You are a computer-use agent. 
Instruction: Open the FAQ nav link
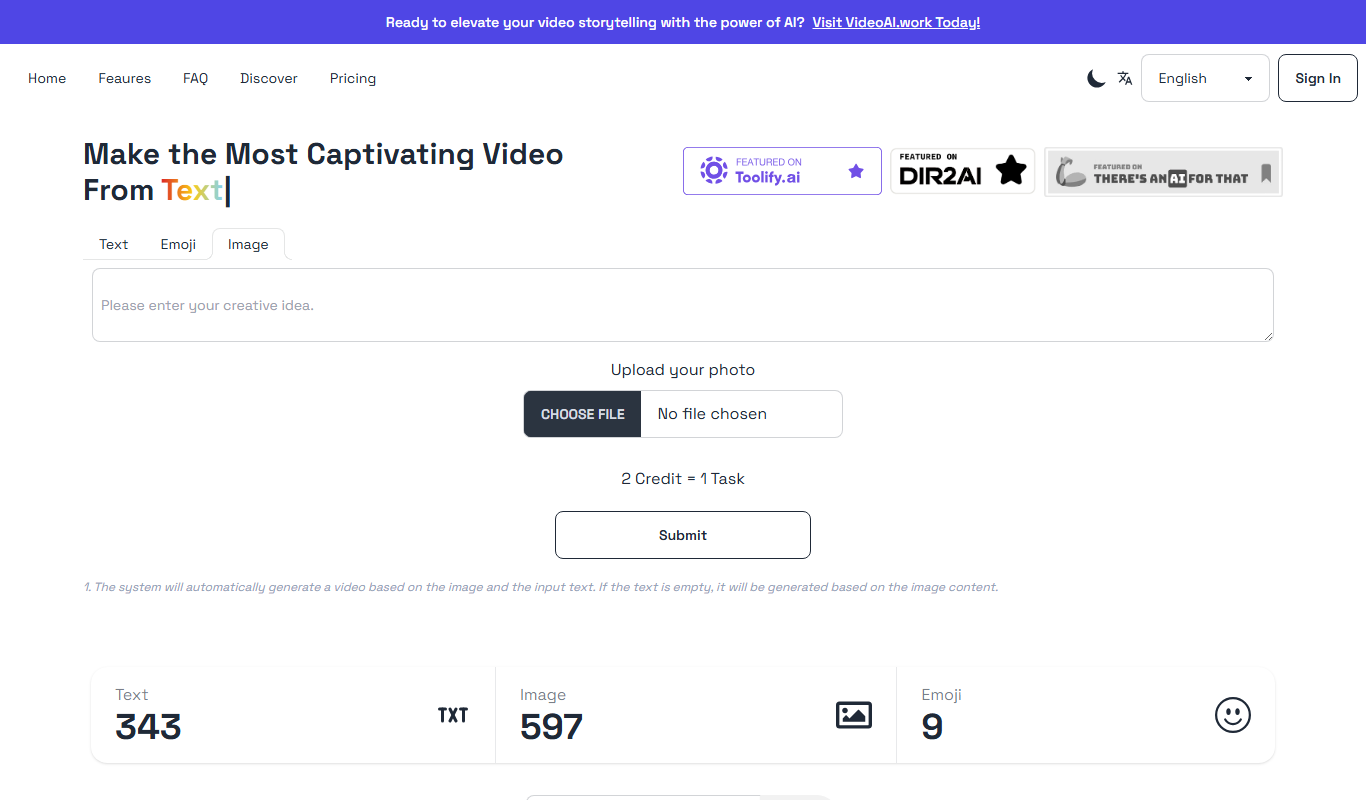[x=196, y=78]
